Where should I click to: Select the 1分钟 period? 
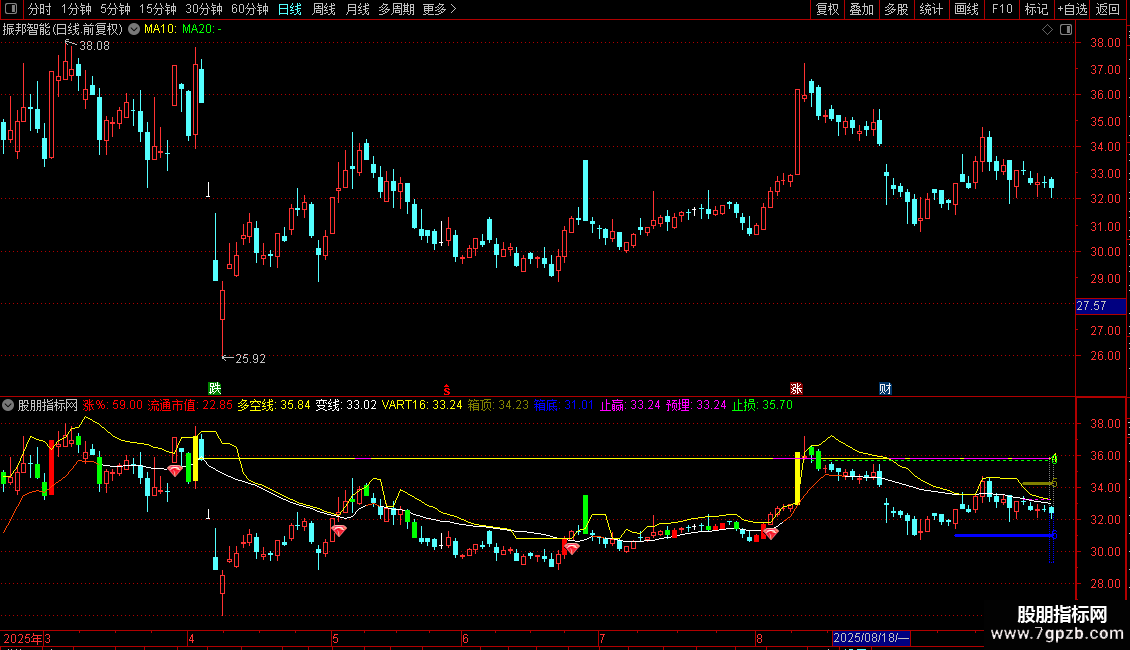tap(76, 9)
